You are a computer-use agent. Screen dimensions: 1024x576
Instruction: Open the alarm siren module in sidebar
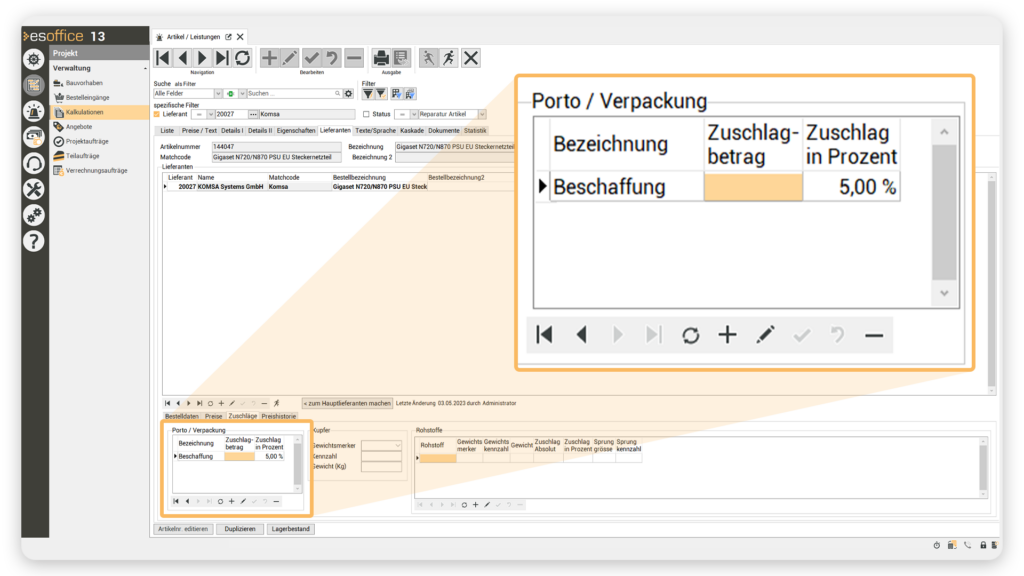pos(34,111)
